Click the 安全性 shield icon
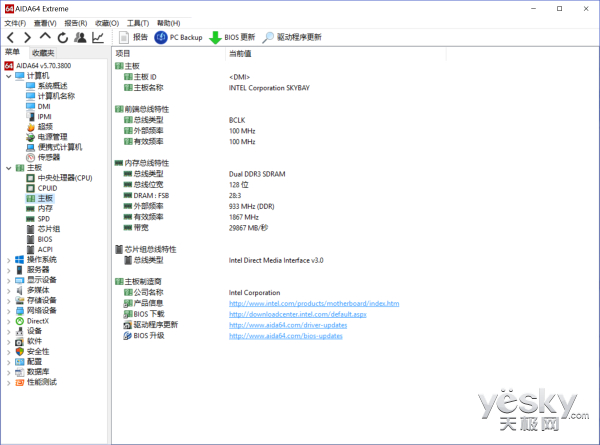Image resolution: width=600 pixels, height=445 pixels. [20, 352]
